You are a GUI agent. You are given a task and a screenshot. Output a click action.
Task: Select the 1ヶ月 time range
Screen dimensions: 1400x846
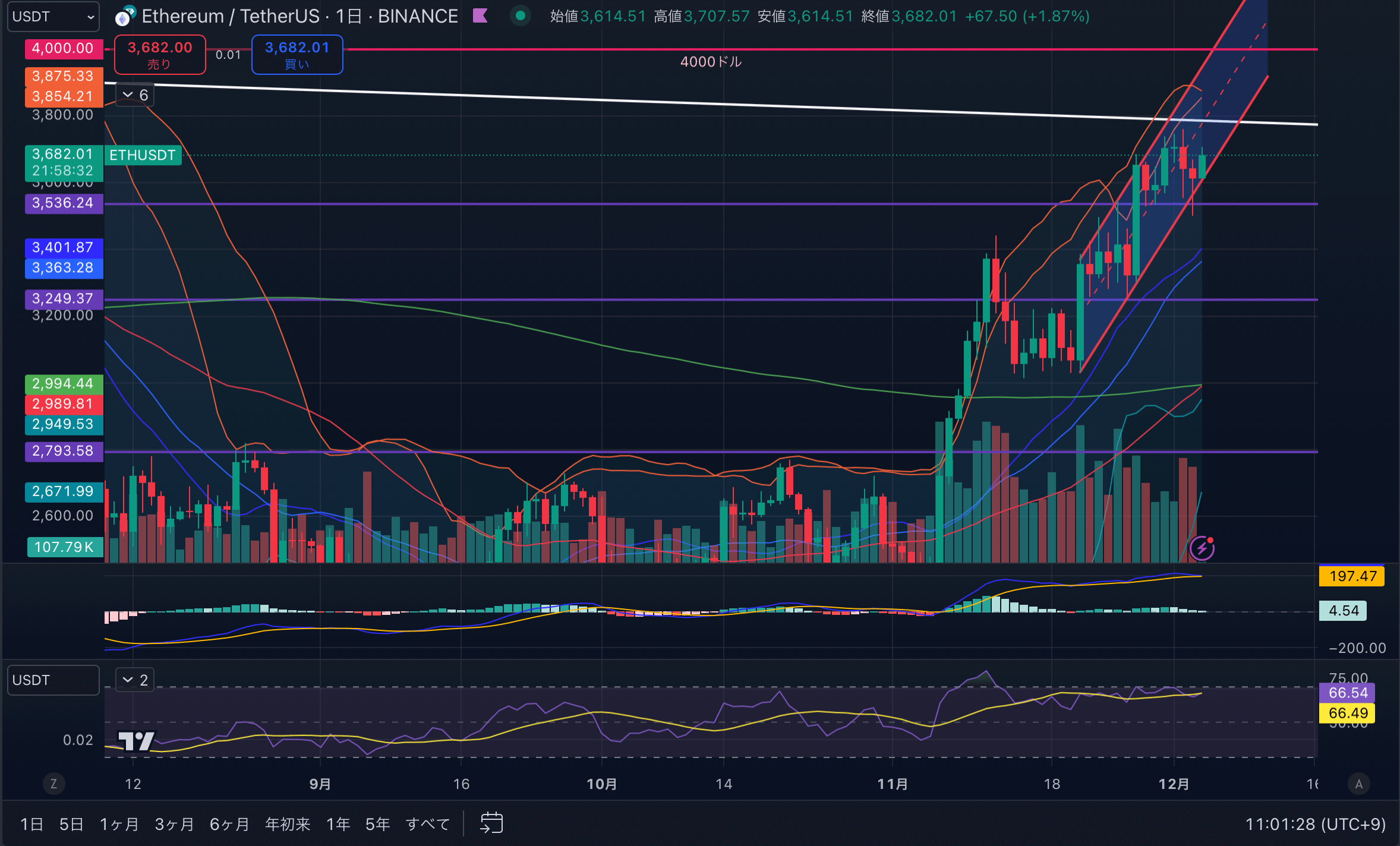click(x=119, y=824)
